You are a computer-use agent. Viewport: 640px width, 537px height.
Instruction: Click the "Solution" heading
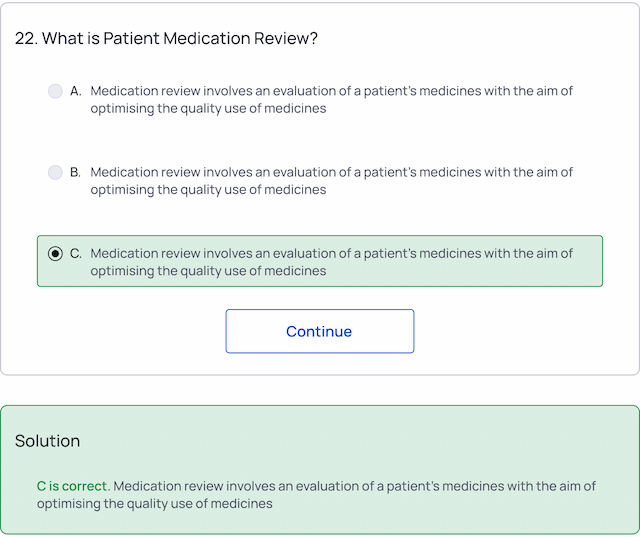(x=47, y=441)
